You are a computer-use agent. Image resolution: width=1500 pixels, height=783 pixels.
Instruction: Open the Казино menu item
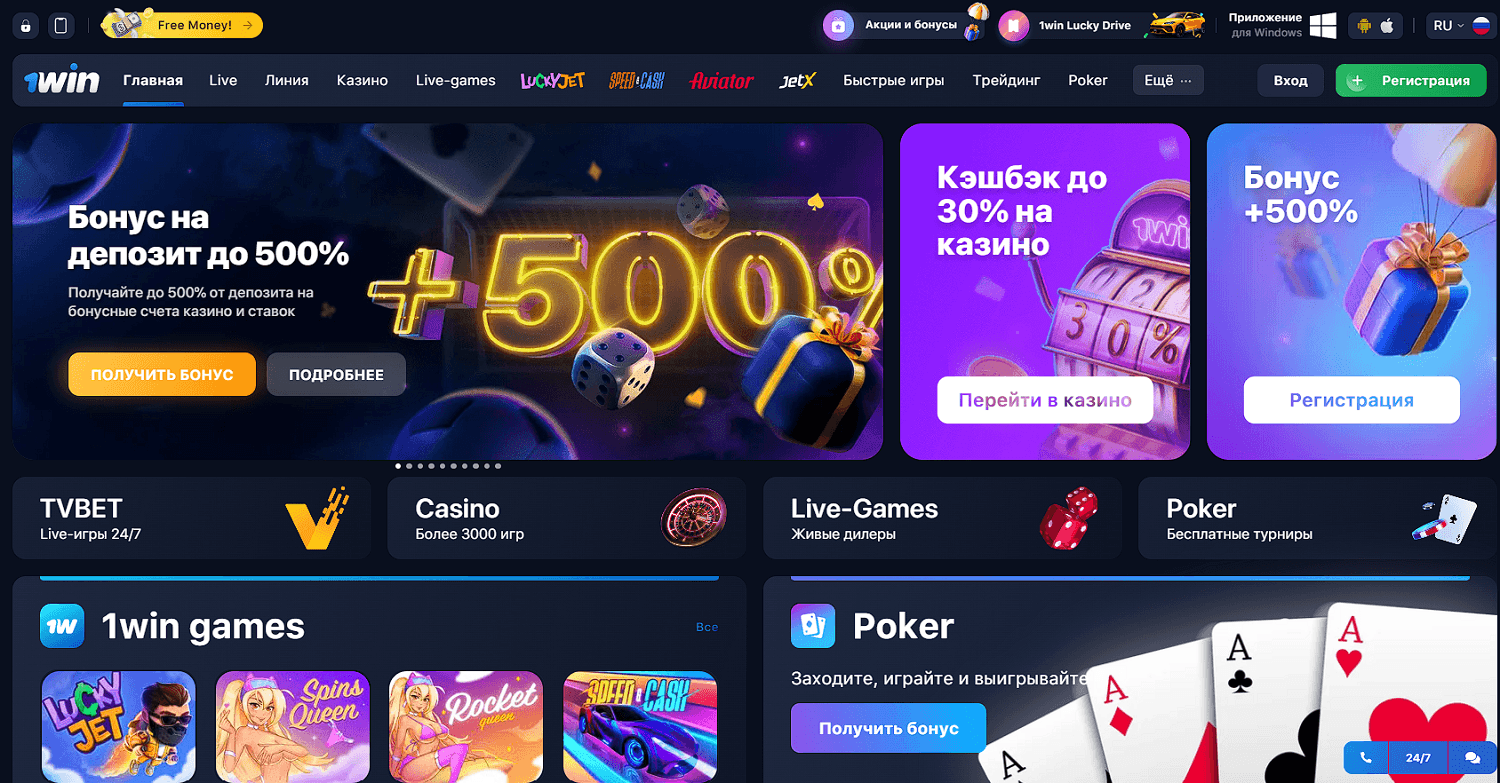(362, 80)
